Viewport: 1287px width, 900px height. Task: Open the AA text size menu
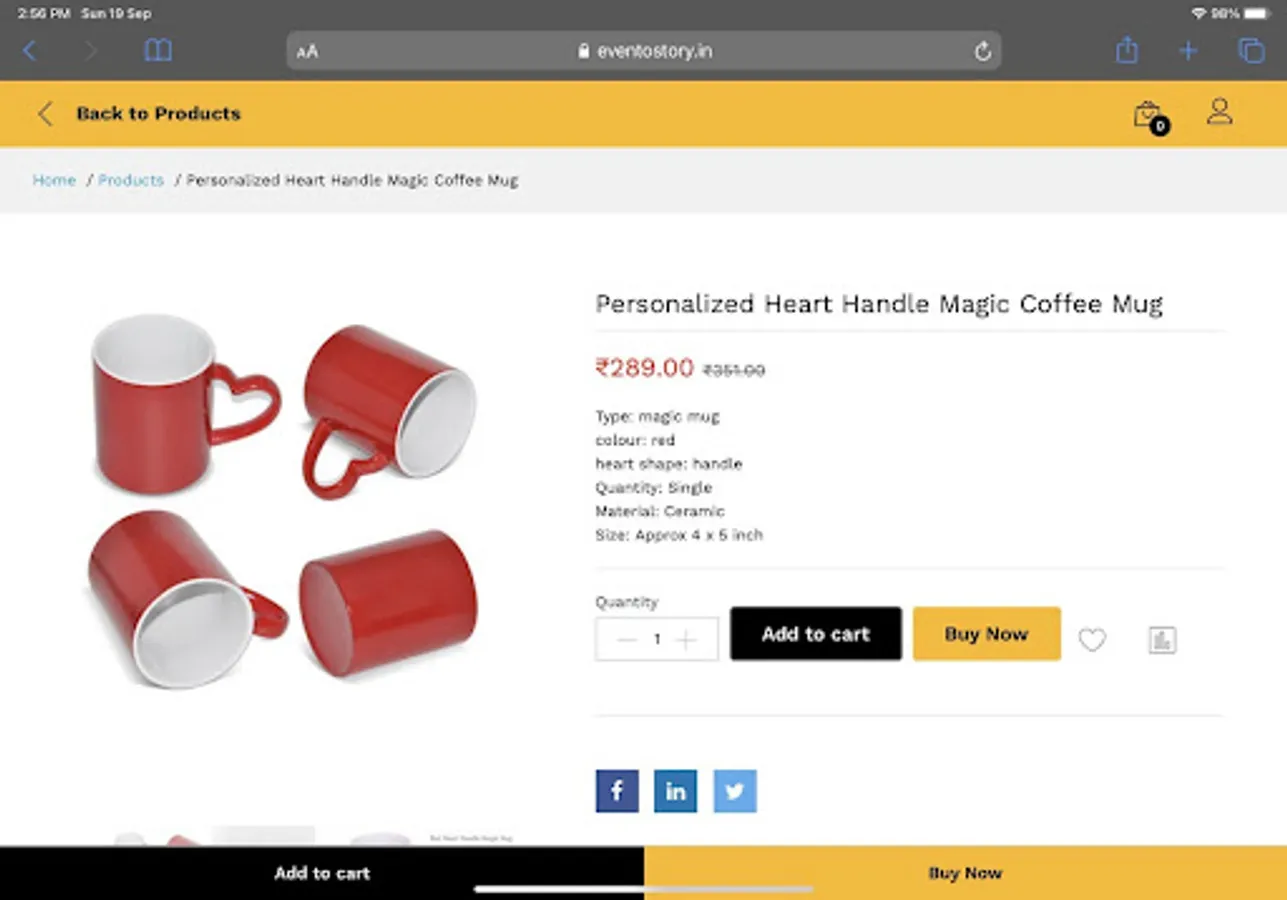coord(307,50)
